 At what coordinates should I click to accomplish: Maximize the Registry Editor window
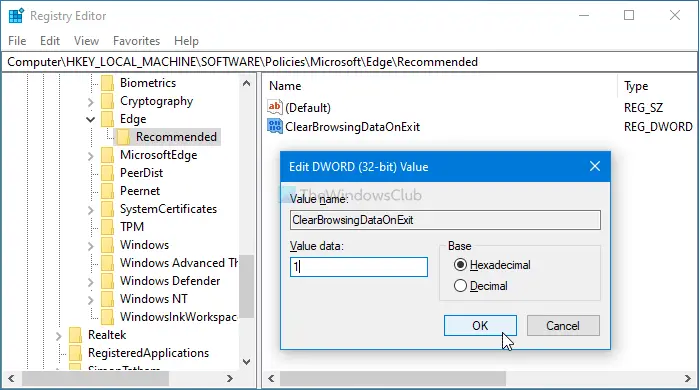click(629, 16)
